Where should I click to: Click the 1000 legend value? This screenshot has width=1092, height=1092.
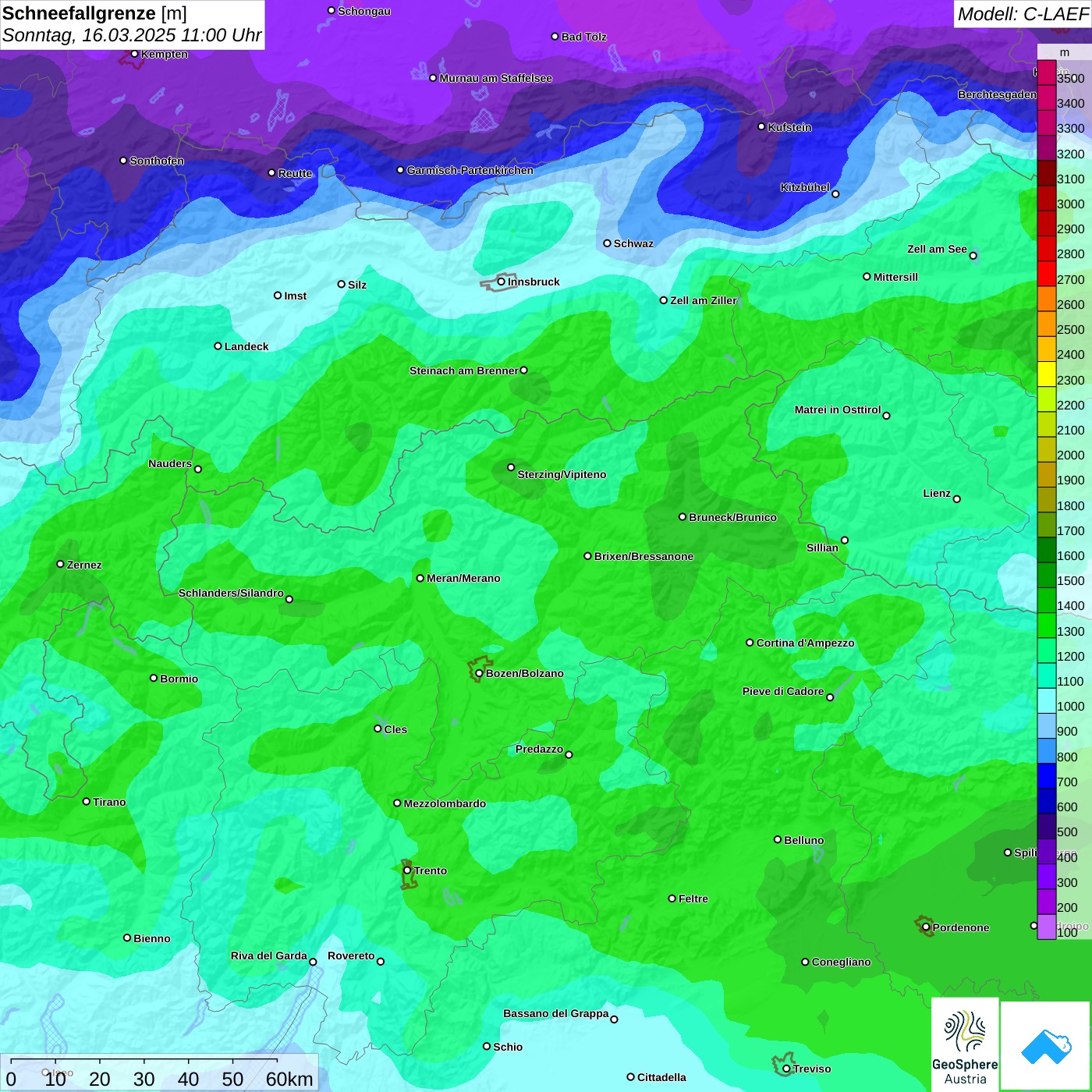point(1070,707)
